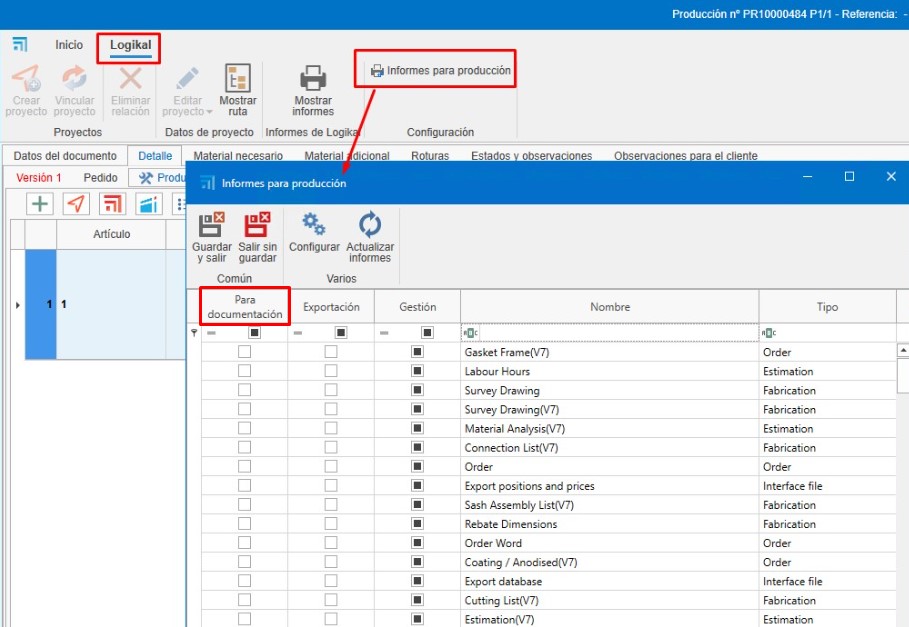Click the filter funnel icon in grid
Screen dimensions: 909x627
(194, 333)
